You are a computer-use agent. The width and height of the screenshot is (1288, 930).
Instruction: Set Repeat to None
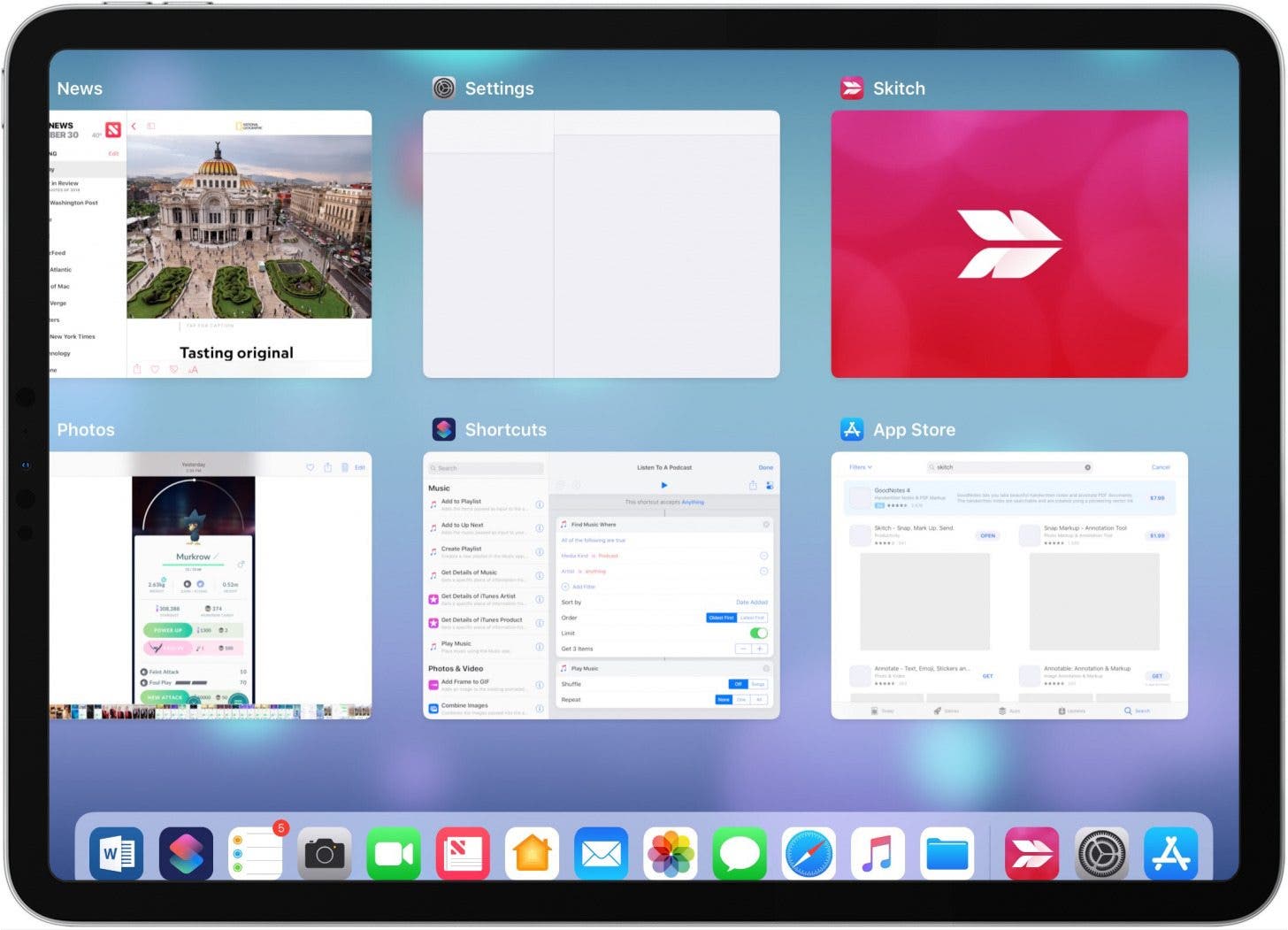[724, 700]
